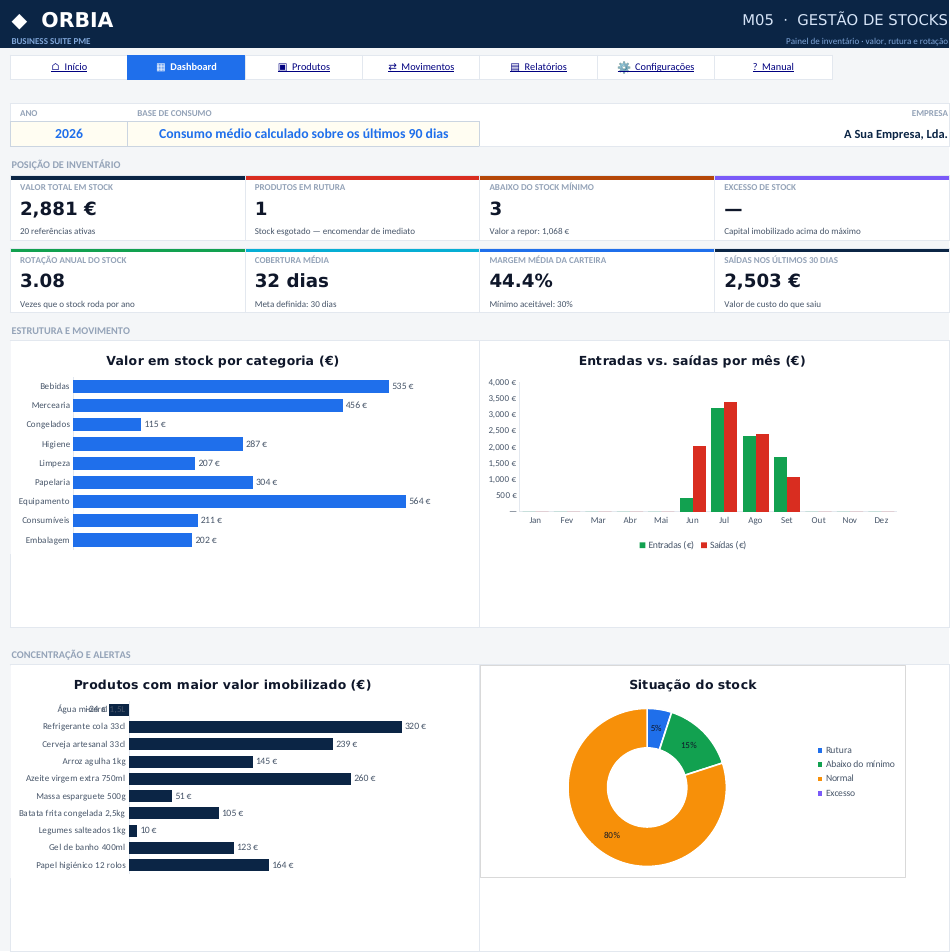Click the 'Meta definida: 30 dias' text

(x=295, y=304)
